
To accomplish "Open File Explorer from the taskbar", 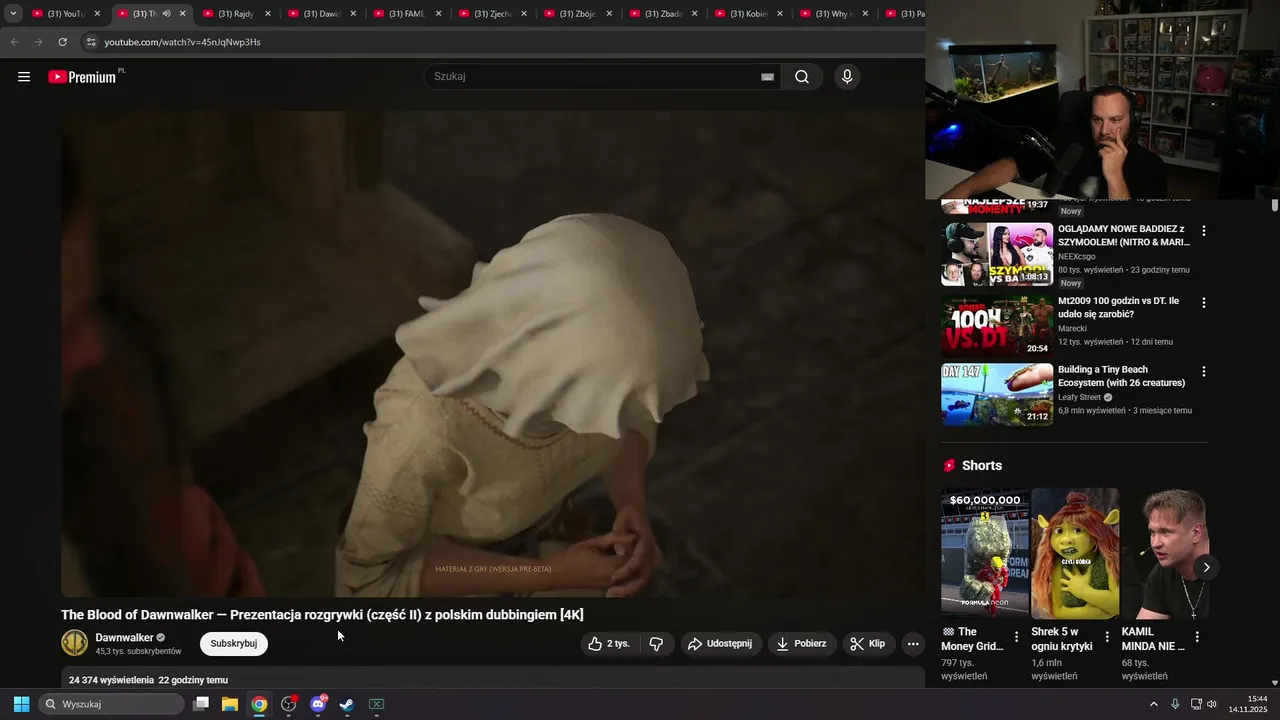I will pos(230,704).
